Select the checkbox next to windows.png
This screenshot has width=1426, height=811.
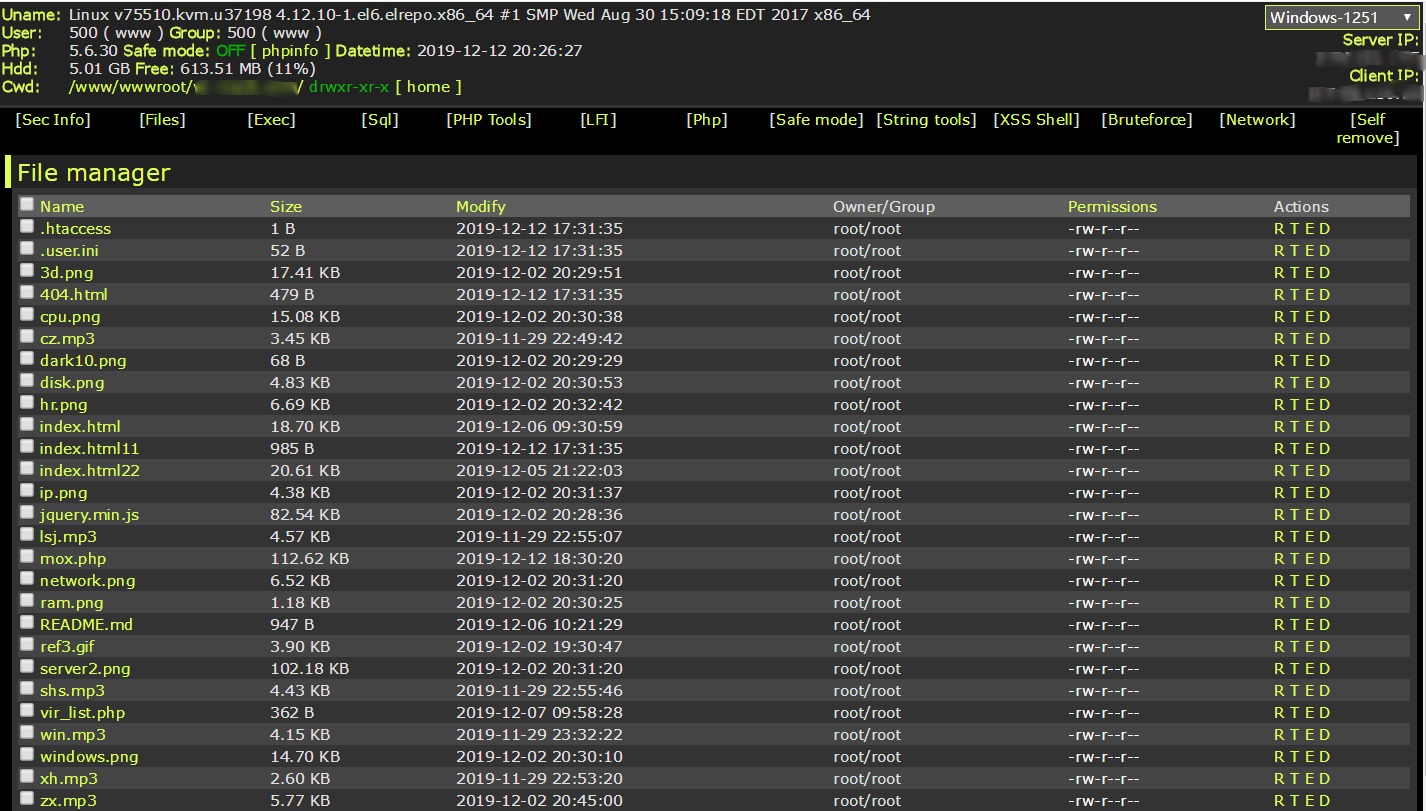27,755
